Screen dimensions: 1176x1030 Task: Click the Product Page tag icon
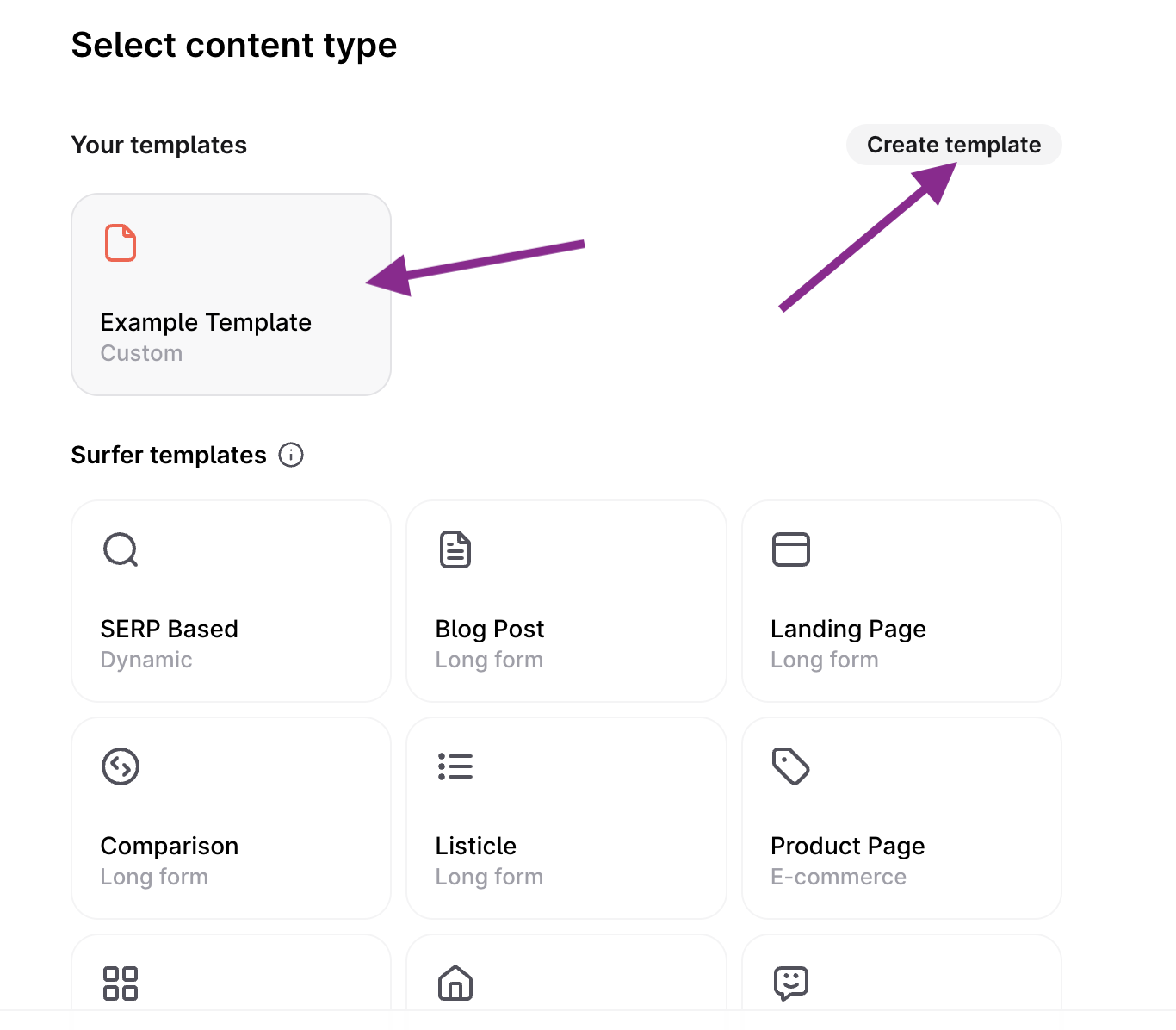tap(791, 766)
